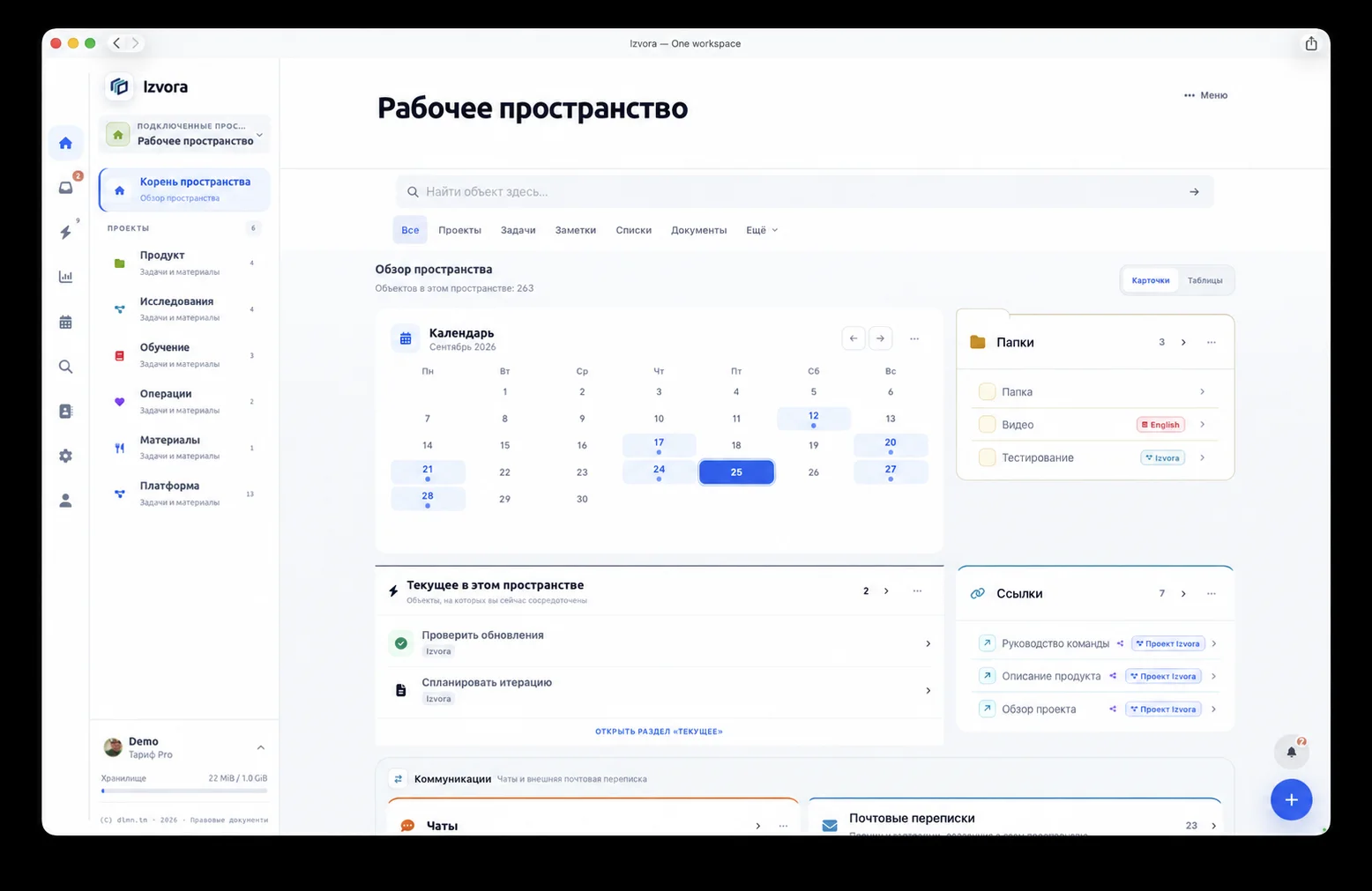Open the Исследования project in the sidebar
The width and height of the screenshot is (1372, 891).
184,308
